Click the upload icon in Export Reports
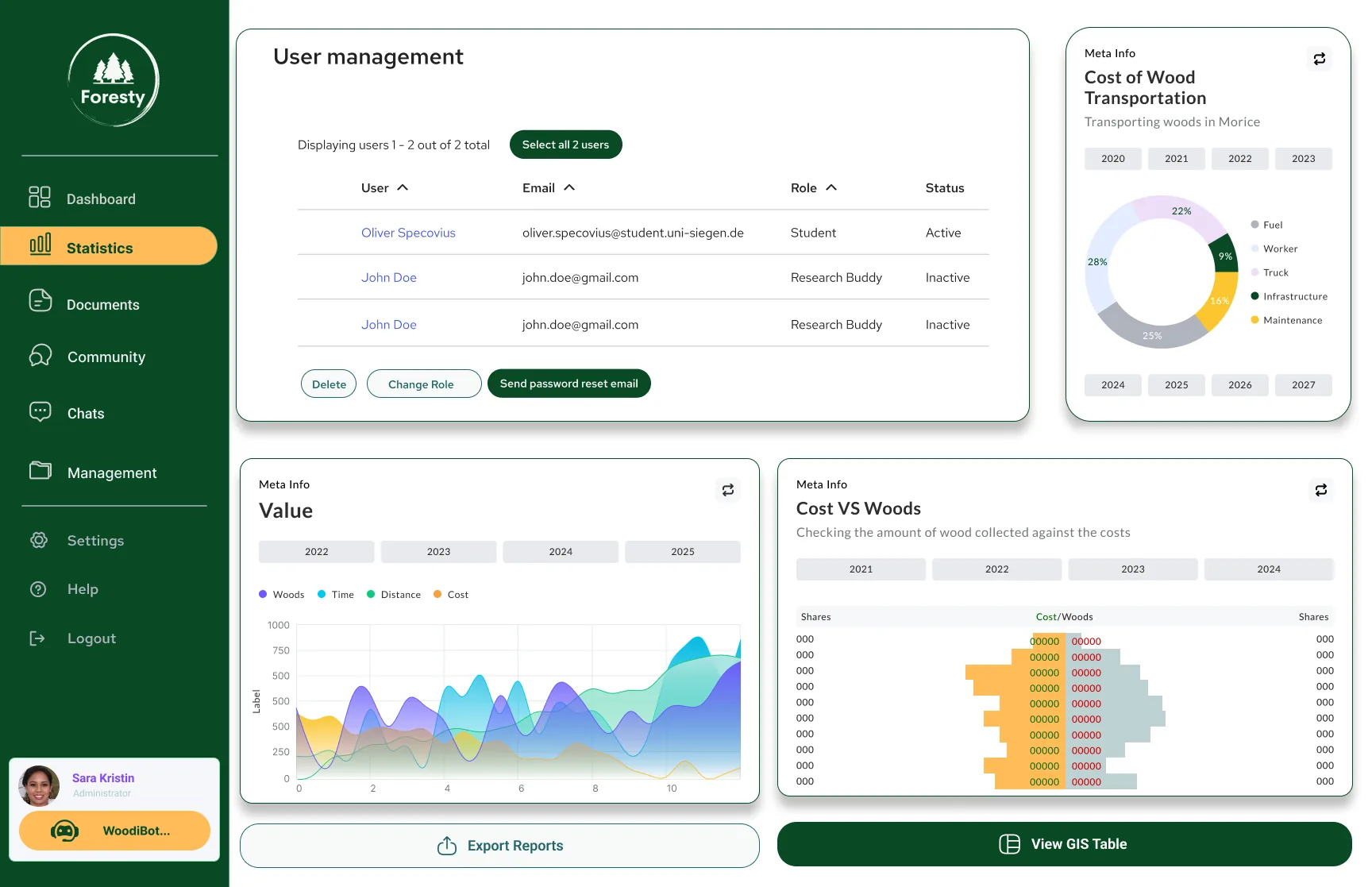This screenshot has height=887, width=1372. pyautogui.click(x=447, y=846)
